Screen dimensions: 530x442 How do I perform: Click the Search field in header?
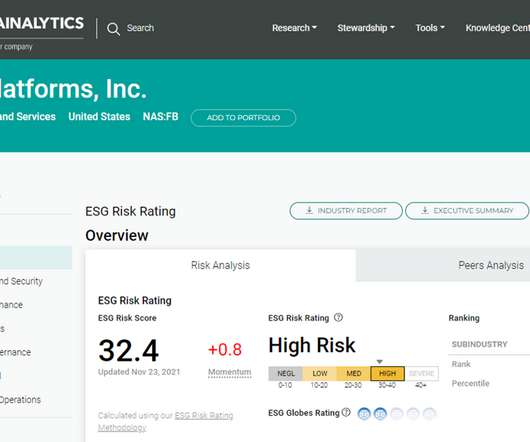(x=140, y=28)
